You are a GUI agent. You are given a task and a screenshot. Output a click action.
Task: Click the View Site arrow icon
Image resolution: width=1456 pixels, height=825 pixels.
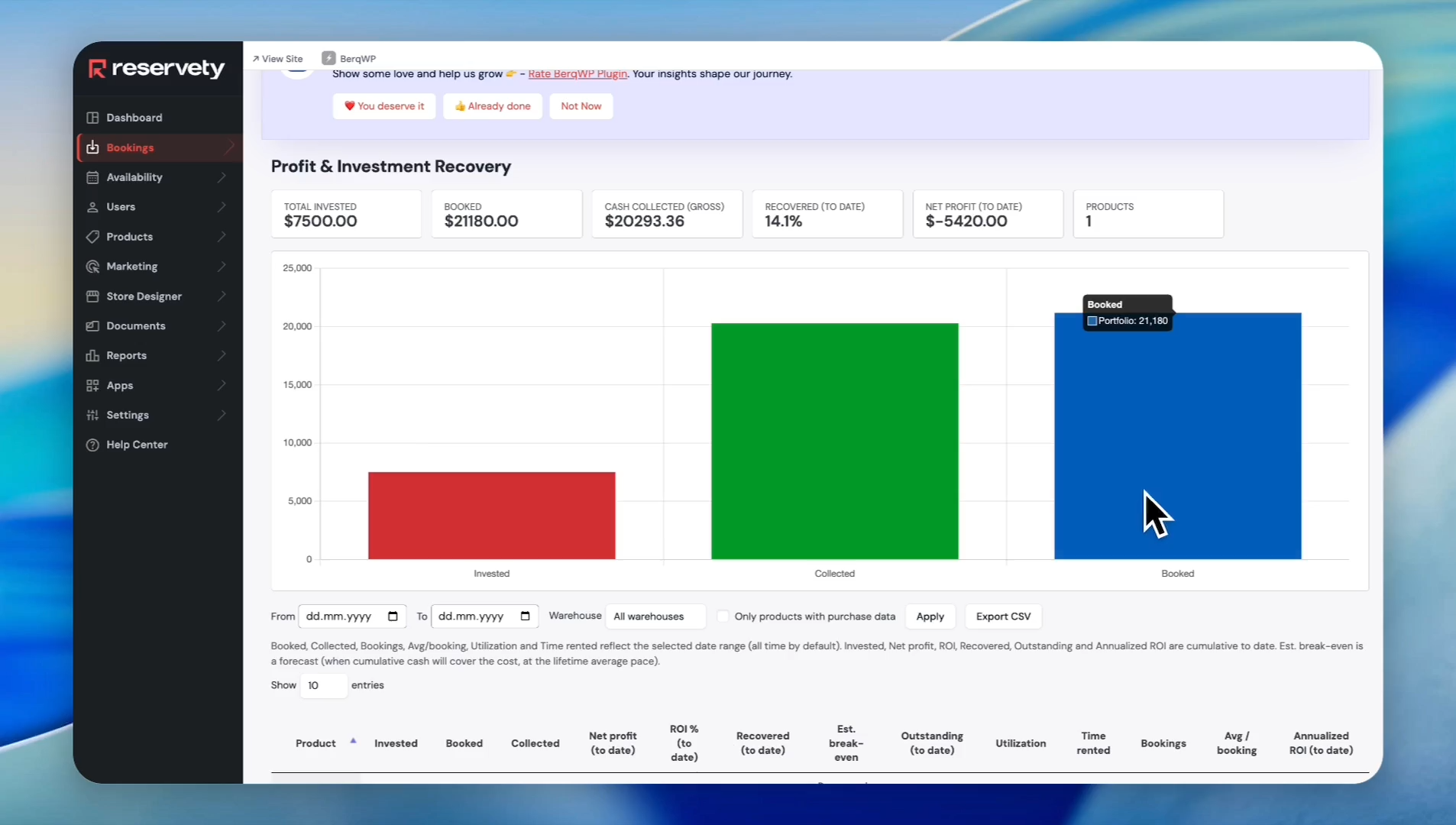(x=255, y=59)
